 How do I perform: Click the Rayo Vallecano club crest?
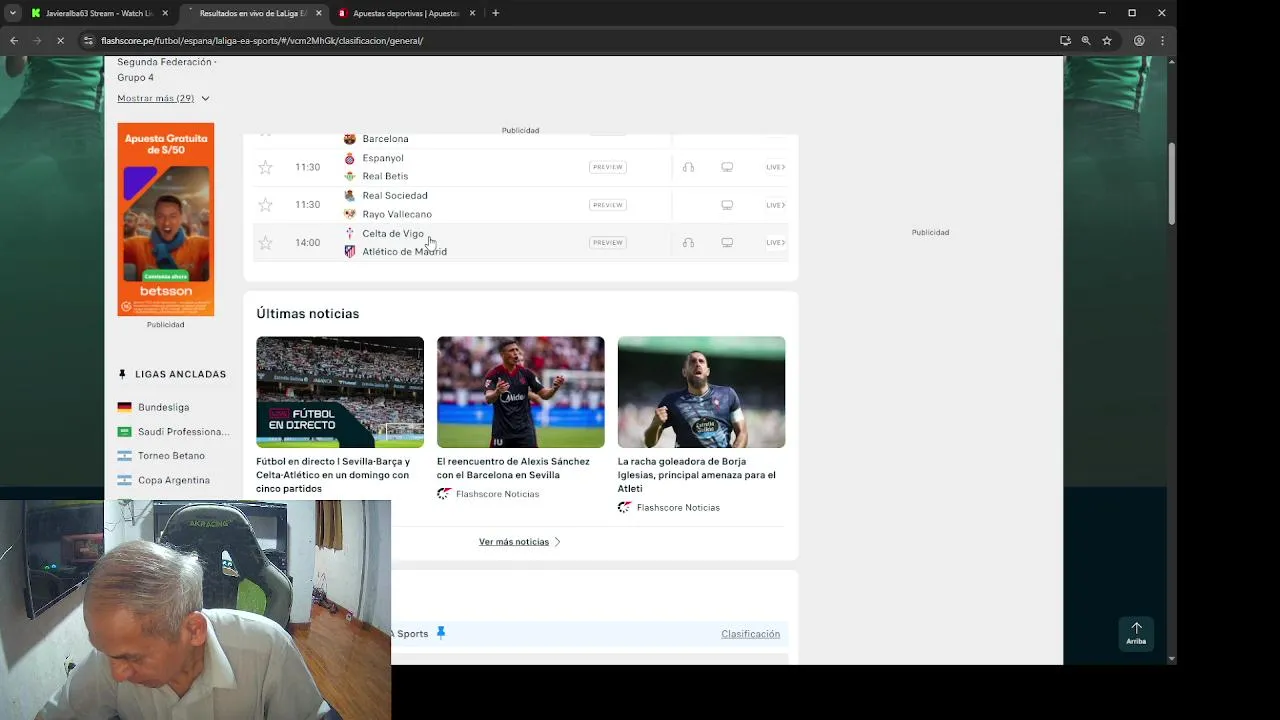[x=349, y=214]
